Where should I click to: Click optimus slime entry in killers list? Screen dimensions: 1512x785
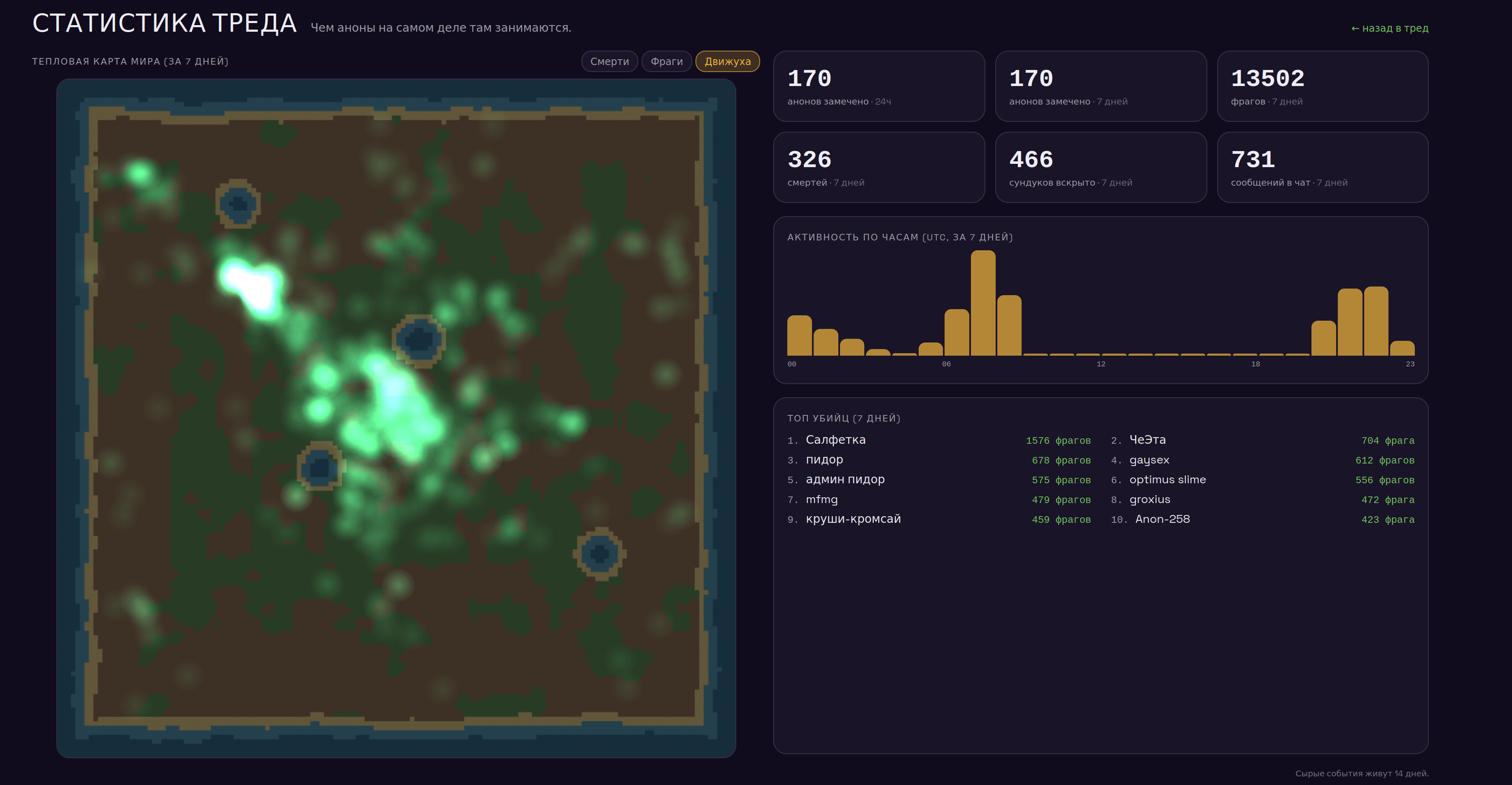[1167, 480]
